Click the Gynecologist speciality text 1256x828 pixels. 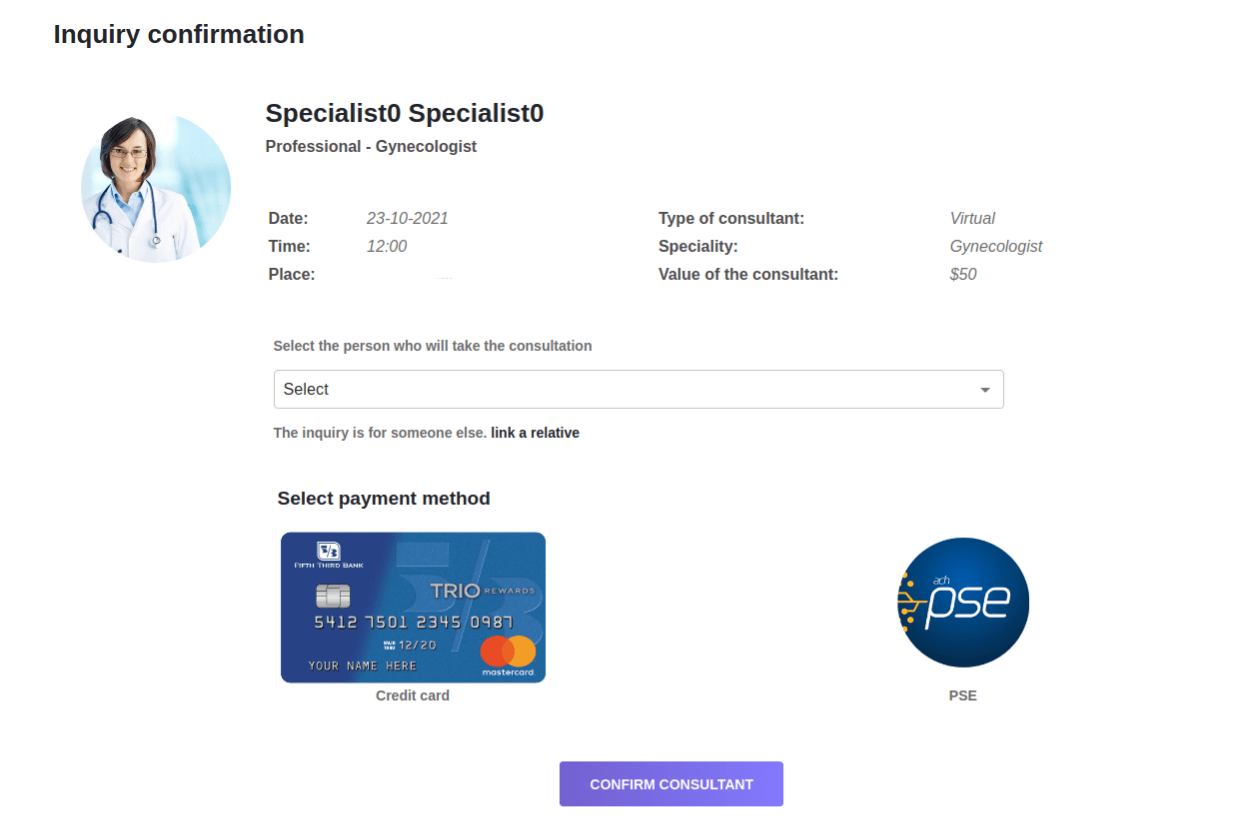[995, 245]
